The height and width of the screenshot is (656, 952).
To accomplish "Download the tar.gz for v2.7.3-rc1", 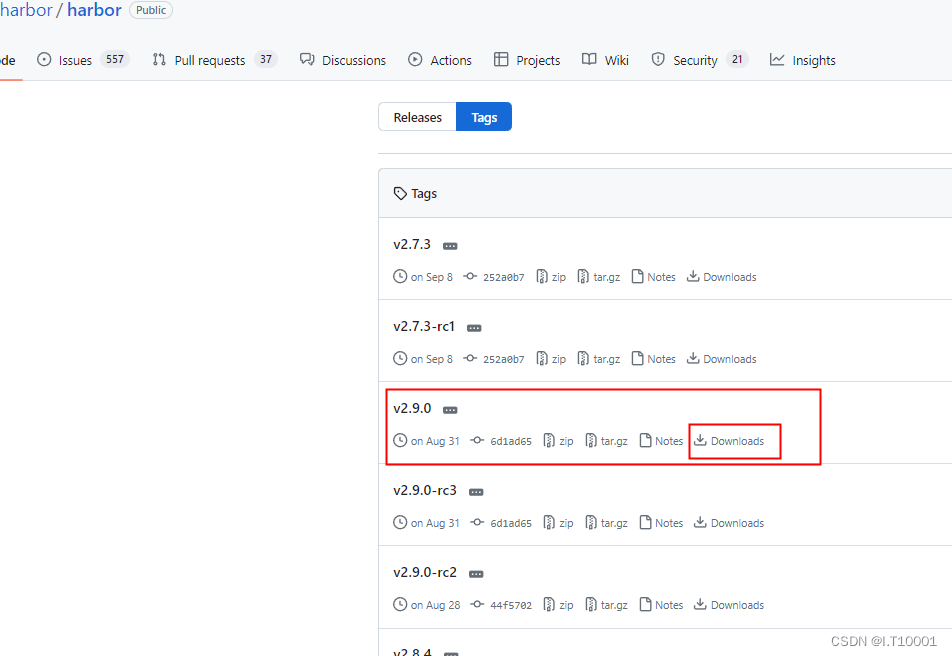I will click(x=599, y=359).
